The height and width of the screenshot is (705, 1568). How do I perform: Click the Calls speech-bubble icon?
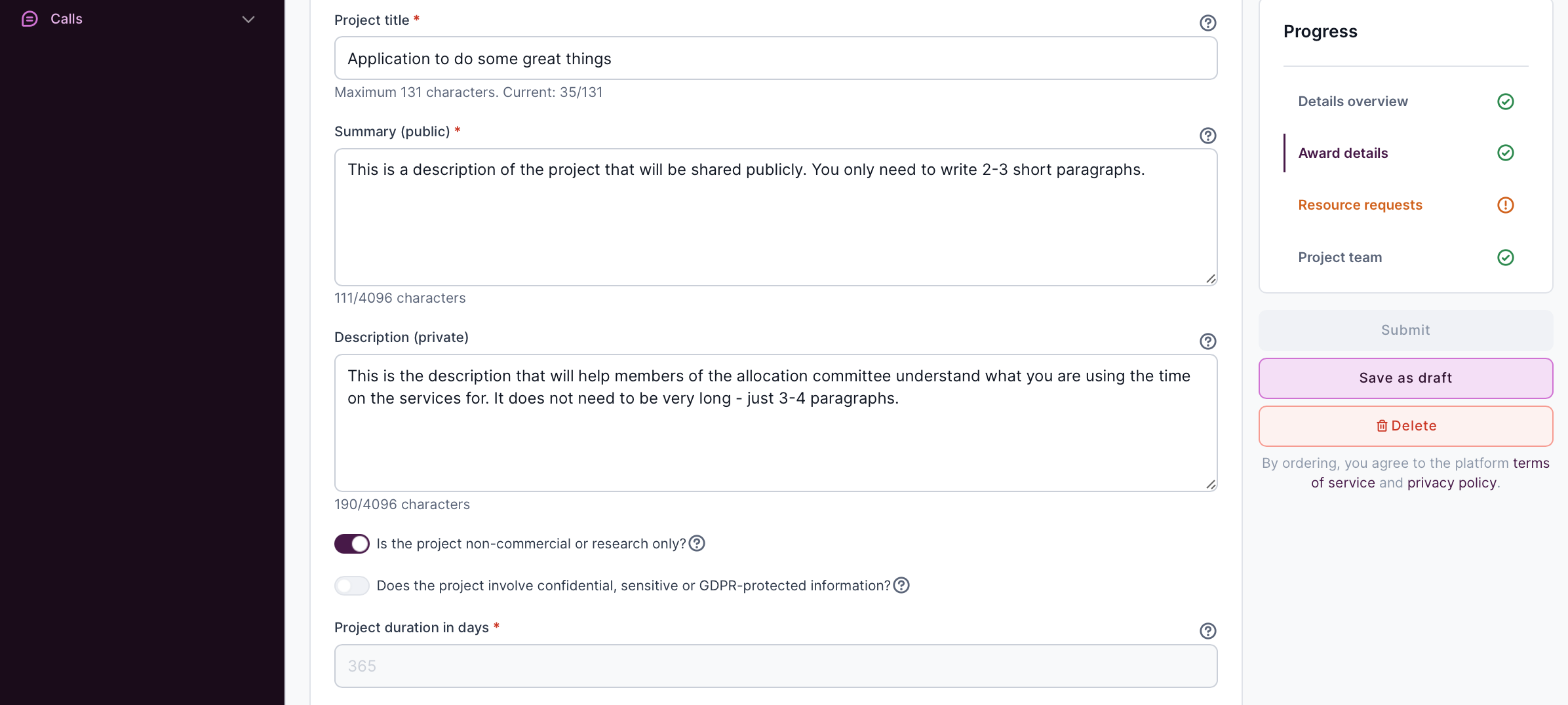coord(29,19)
